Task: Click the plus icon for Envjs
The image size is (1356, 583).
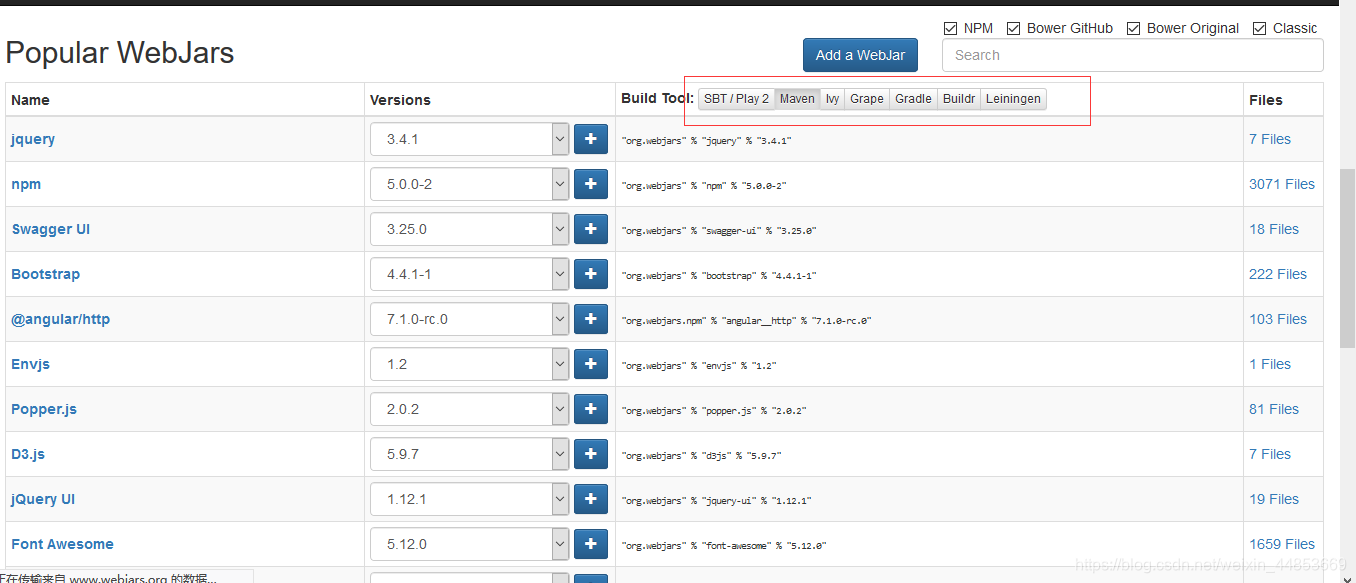Action: (x=590, y=364)
